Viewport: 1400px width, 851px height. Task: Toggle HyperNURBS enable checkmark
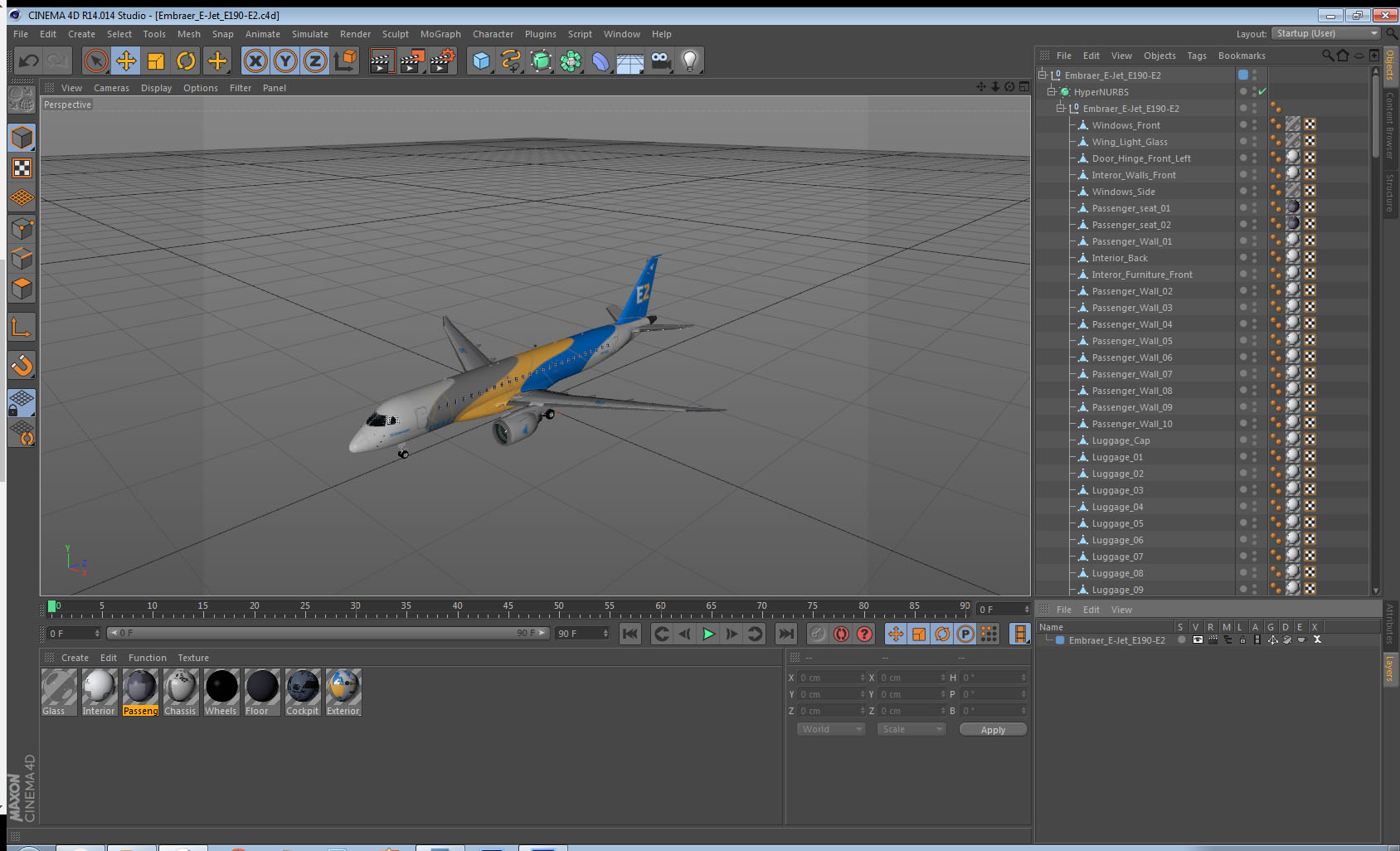click(x=1262, y=91)
